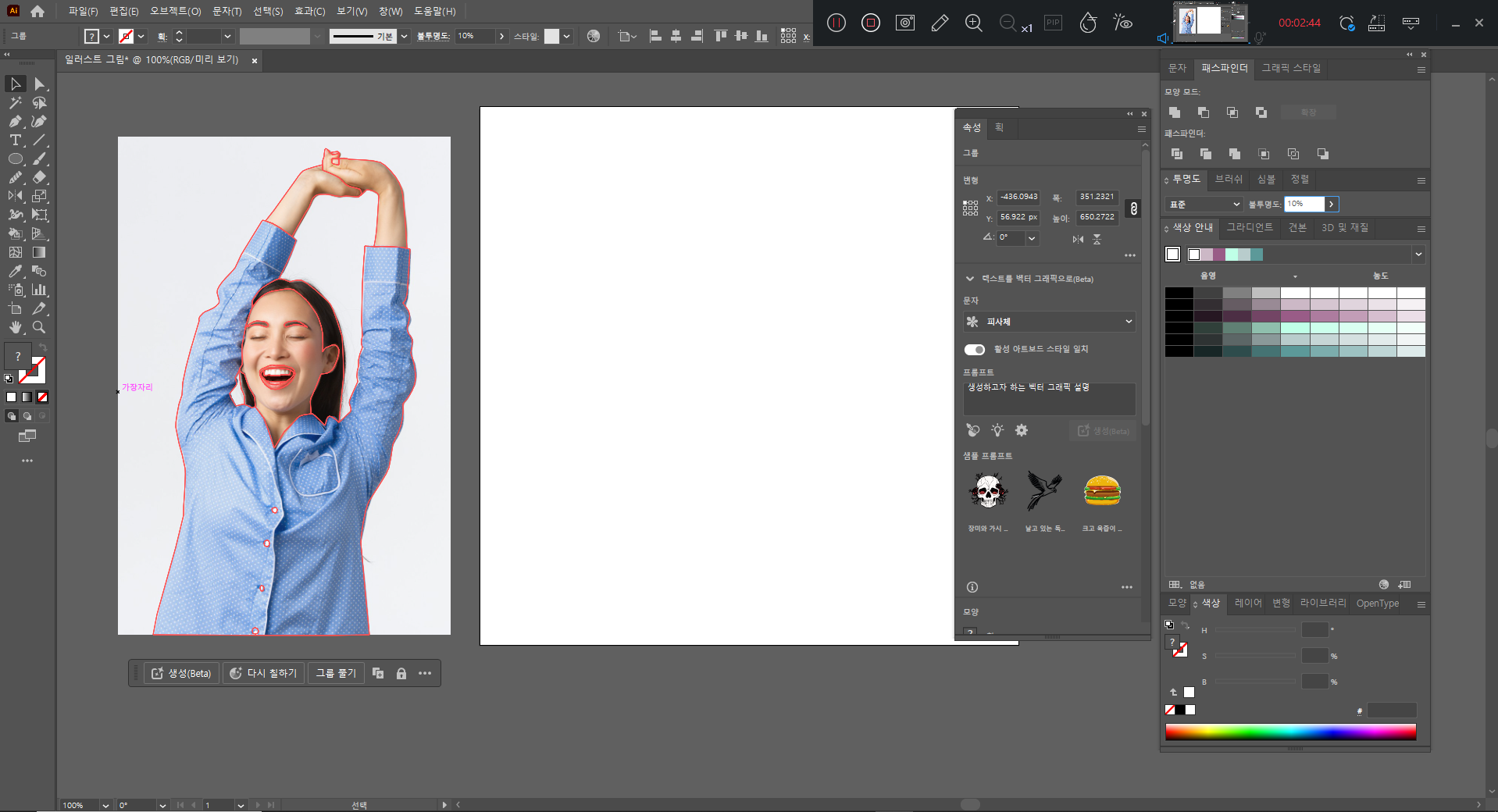Collapse 텍스트를 벡터 그래픽으로(Beta) section
This screenshot has width=1498, height=812.
tap(970, 279)
